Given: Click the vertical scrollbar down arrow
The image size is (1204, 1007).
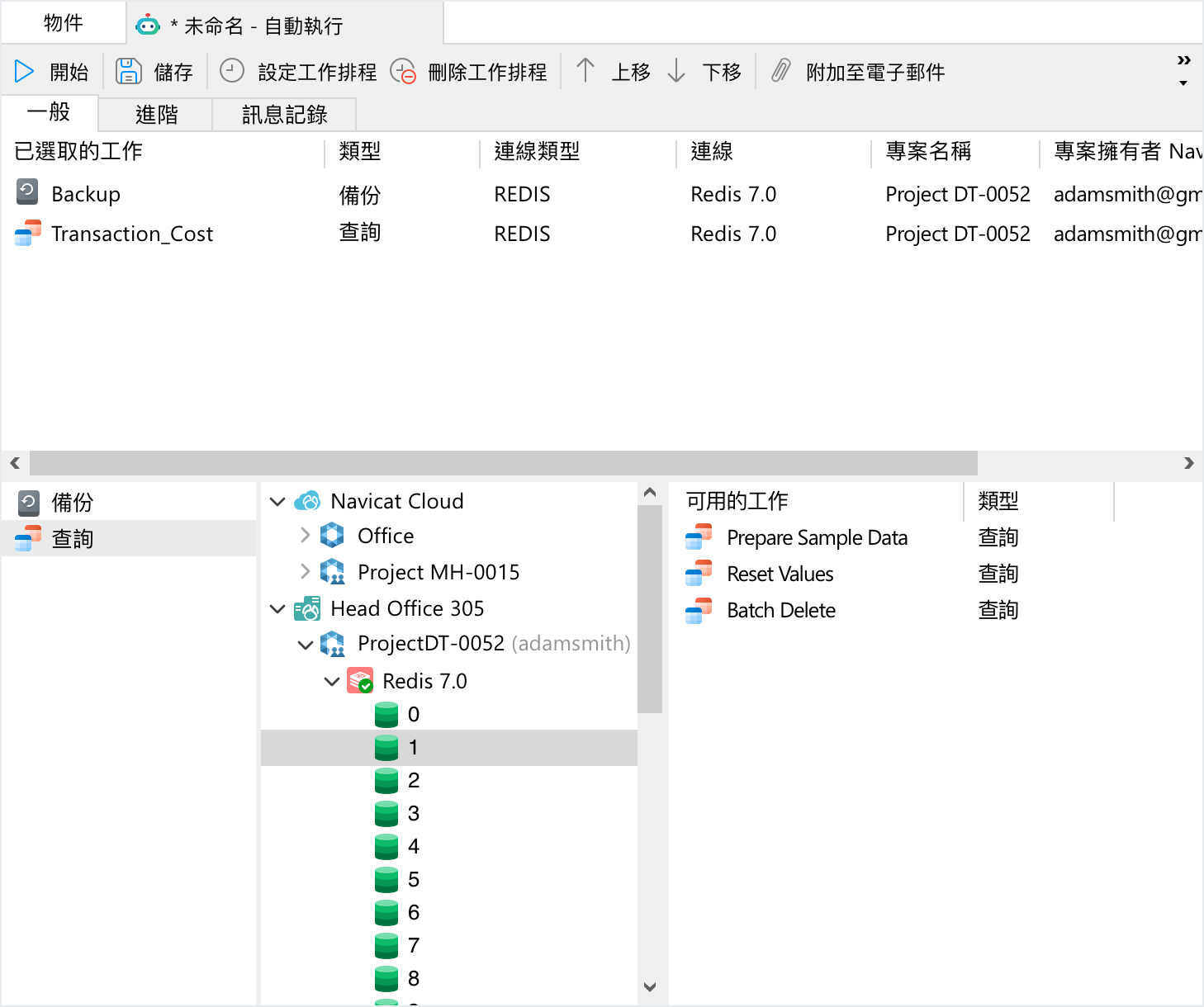Looking at the screenshot, I should (x=650, y=987).
